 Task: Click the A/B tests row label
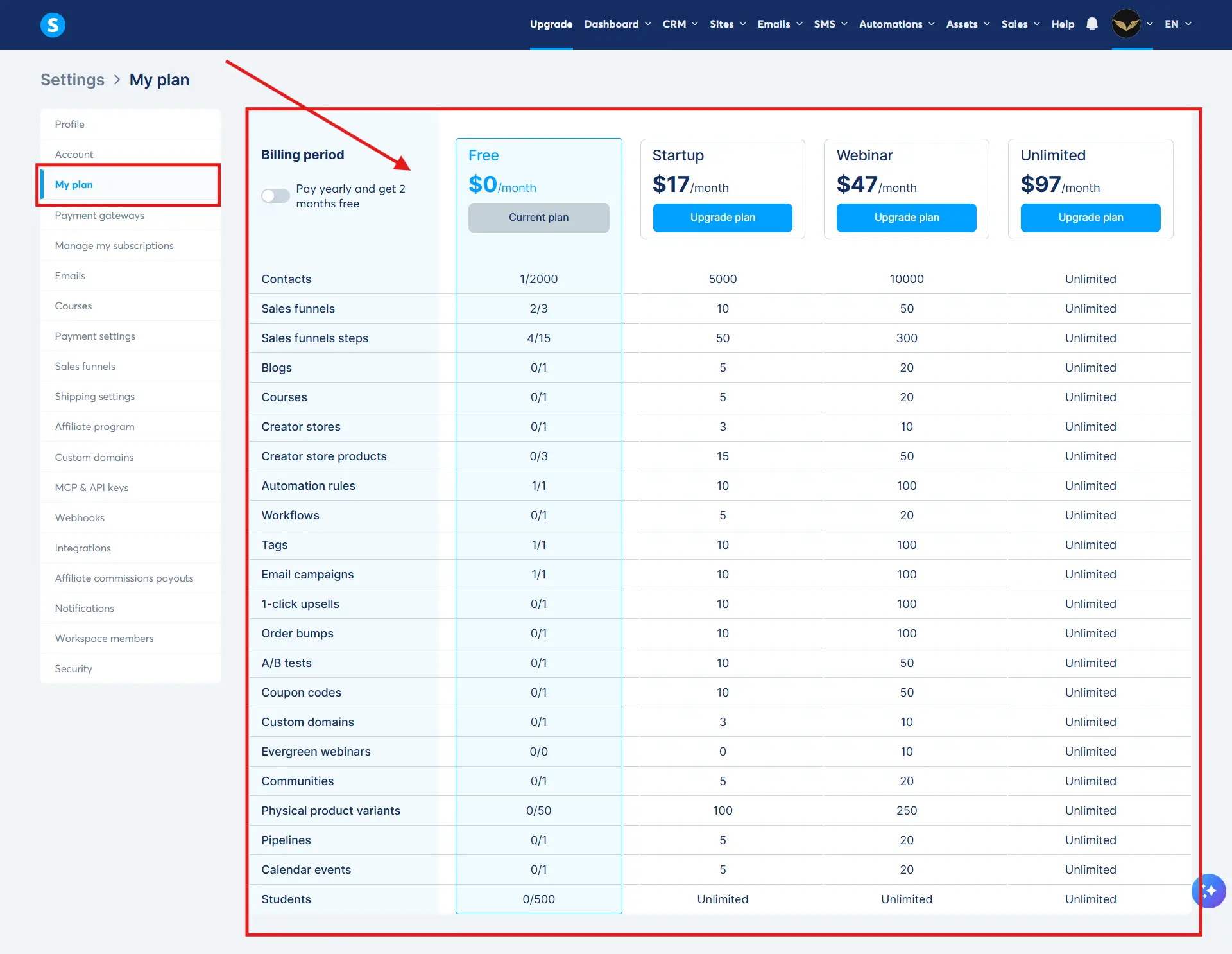coord(286,663)
